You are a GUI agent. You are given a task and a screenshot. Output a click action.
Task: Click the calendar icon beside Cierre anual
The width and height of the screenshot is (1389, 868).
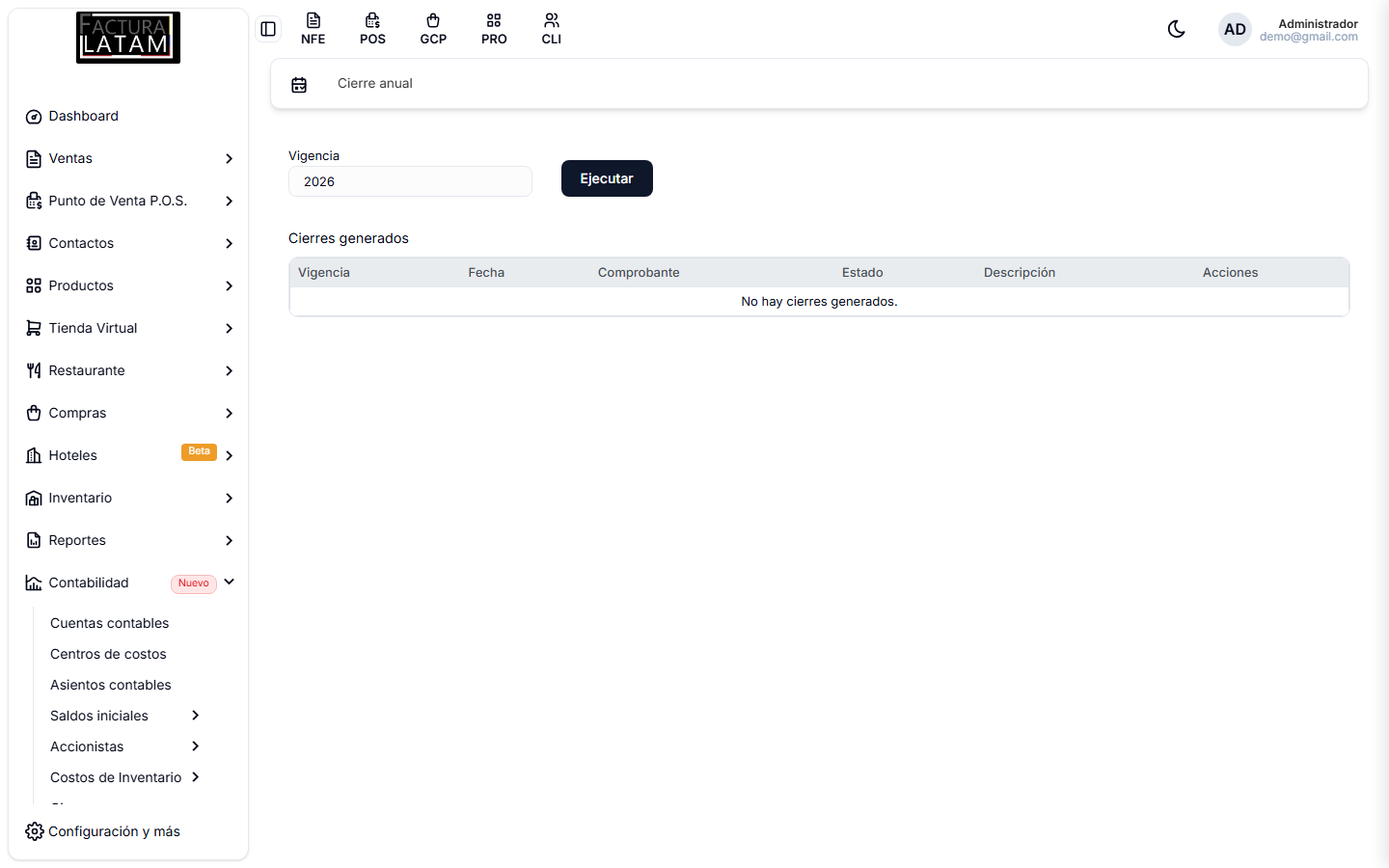[x=299, y=85]
